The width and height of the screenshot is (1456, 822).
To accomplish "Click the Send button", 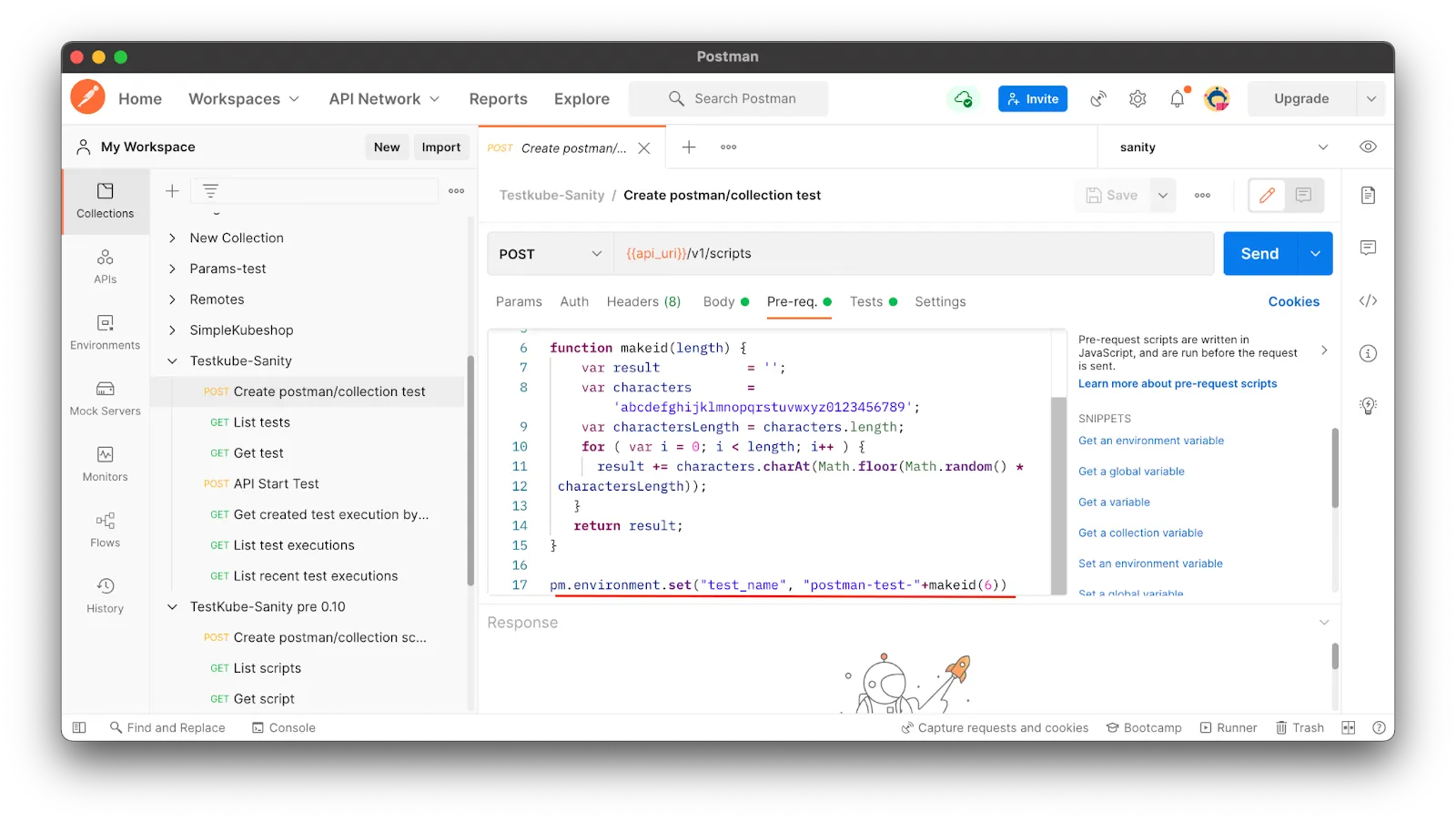I will pyautogui.click(x=1258, y=253).
